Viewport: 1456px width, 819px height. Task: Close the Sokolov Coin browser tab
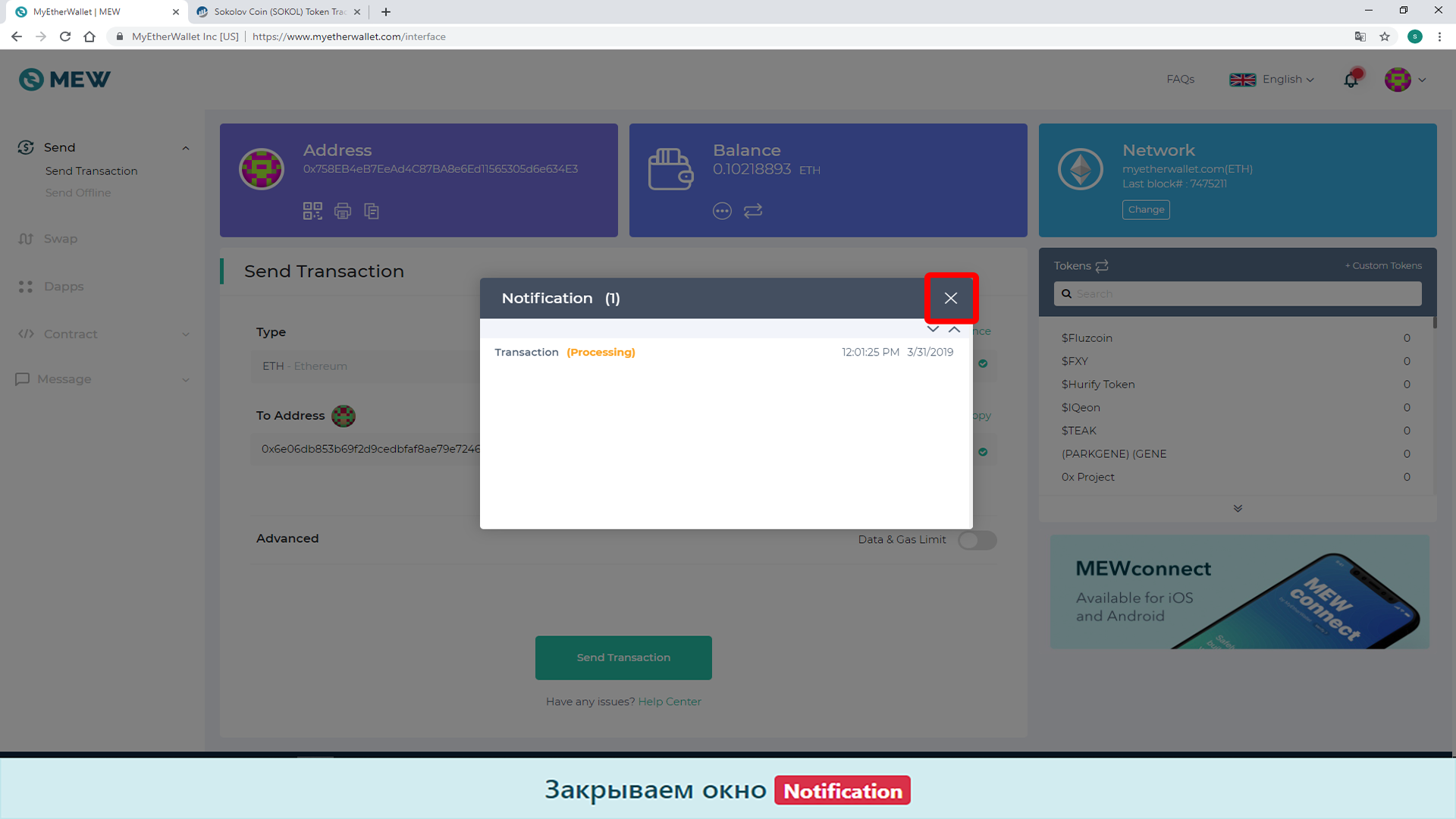click(x=357, y=12)
